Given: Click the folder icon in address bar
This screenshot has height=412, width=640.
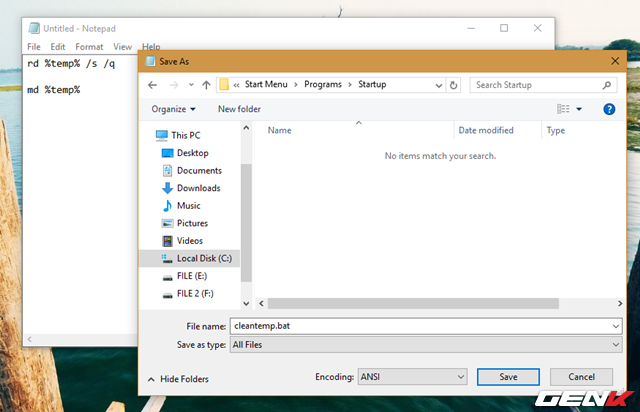Looking at the screenshot, I should click(x=224, y=85).
